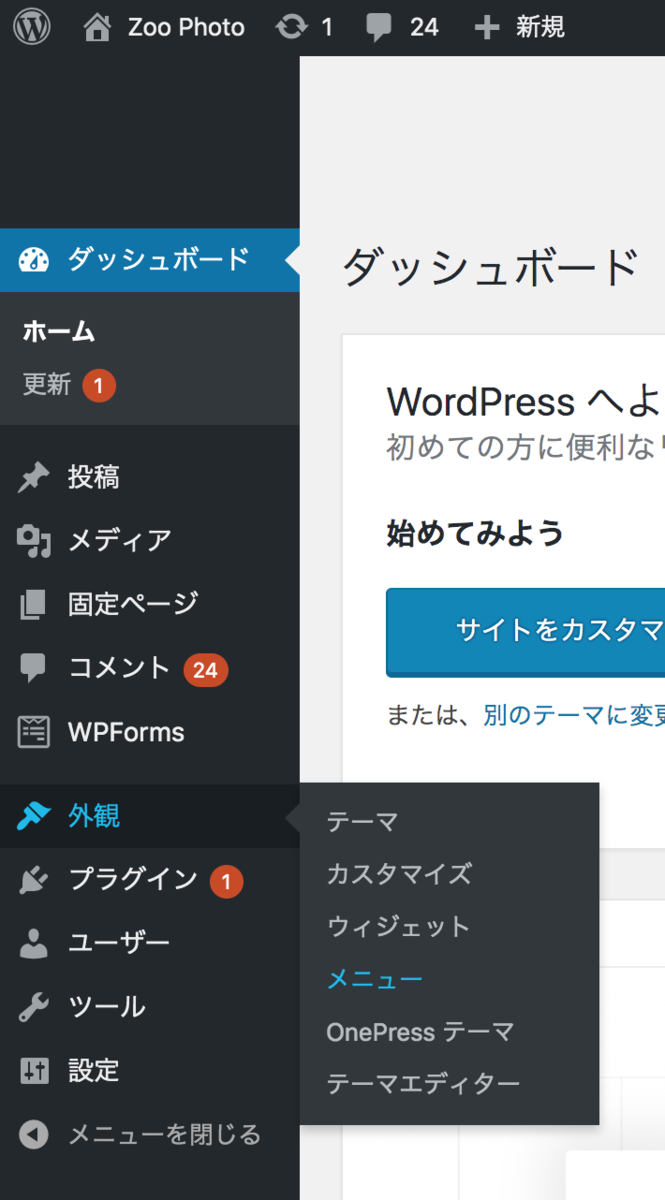
Task: Click the ダッシュボード gauge icon
Action: pyautogui.click(x=34, y=260)
